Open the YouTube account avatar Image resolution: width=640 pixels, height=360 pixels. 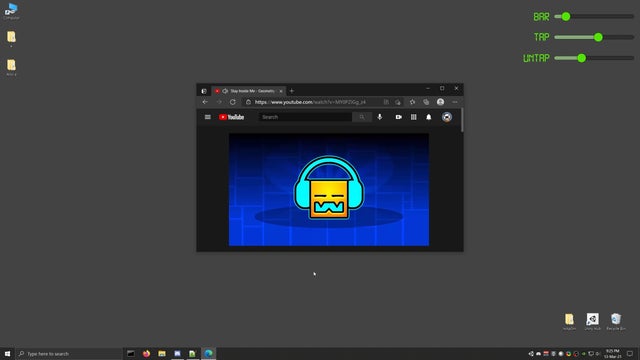(x=447, y=117)
